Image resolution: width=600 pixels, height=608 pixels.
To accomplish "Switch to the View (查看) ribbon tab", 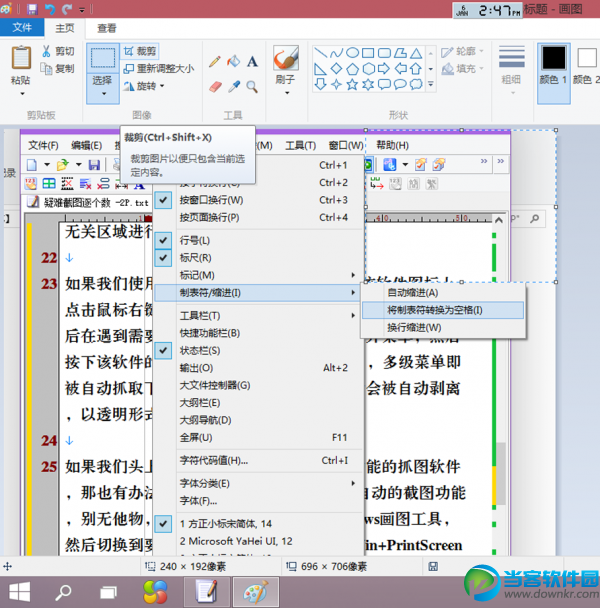I will pyautogui.click(x=106, y=28).
